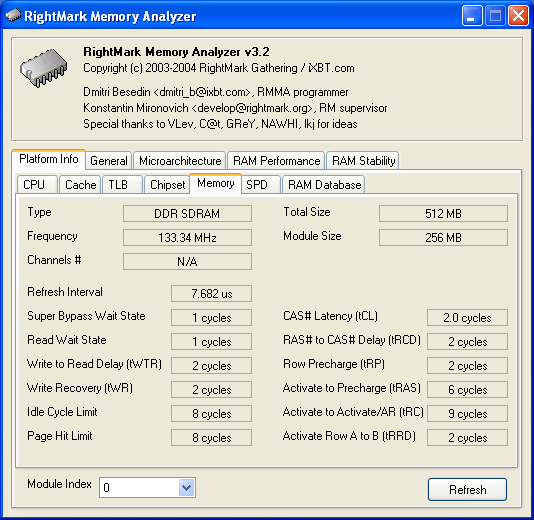The image size is (534, 520).
Task: Switch to the RAM Performance tab
Action: click(x=276, y=161)
